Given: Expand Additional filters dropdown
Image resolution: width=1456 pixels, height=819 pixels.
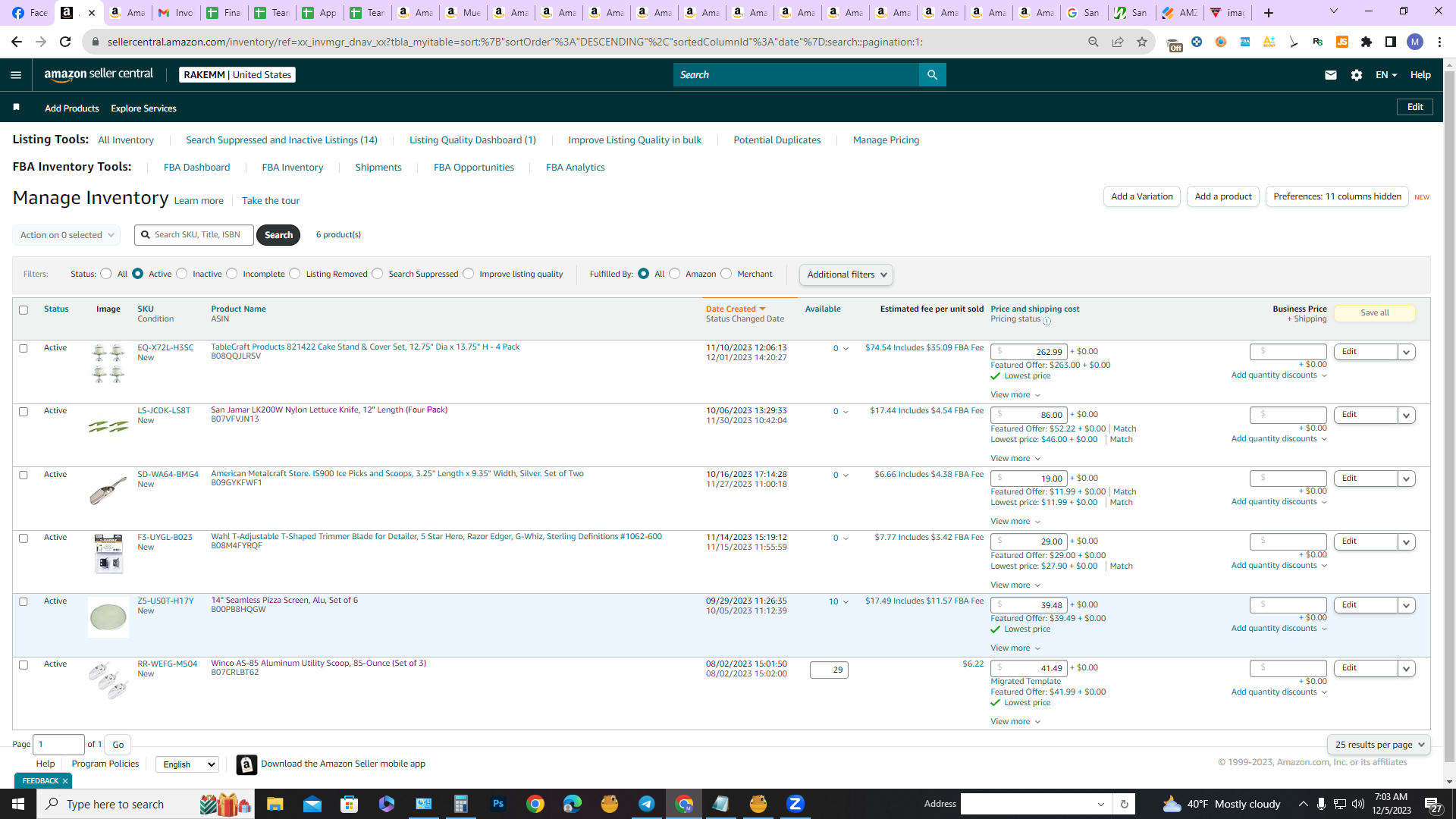Looking at the screenshot, I should [846, 275].
